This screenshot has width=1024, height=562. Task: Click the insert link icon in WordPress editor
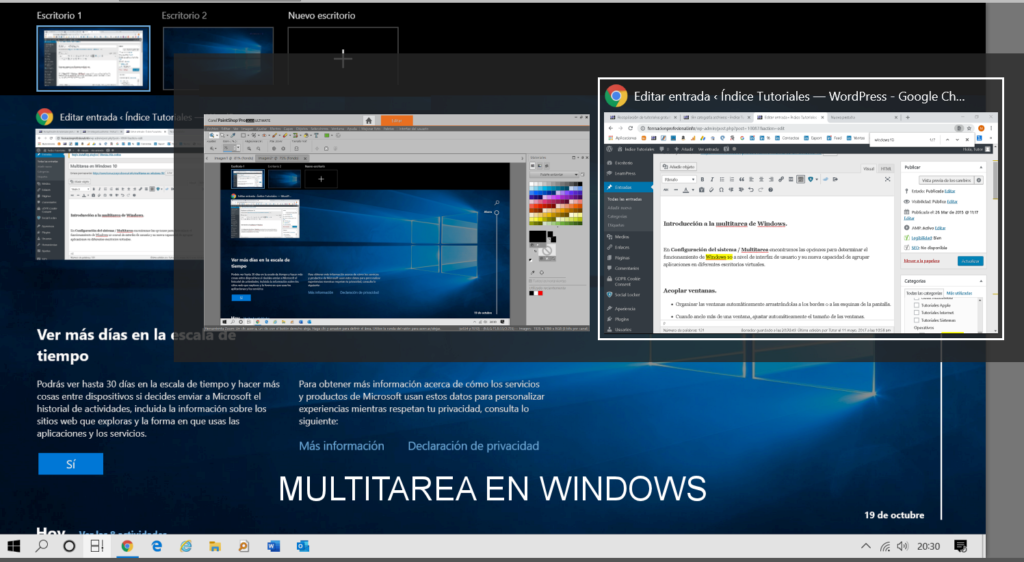(x=781, y=180)
